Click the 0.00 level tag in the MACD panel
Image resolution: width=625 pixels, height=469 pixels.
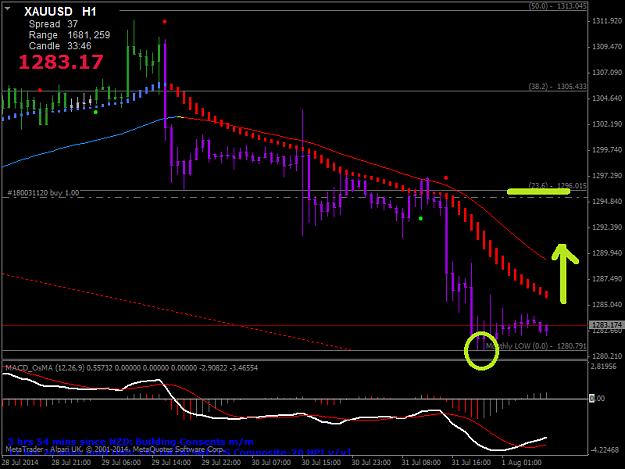597,398
